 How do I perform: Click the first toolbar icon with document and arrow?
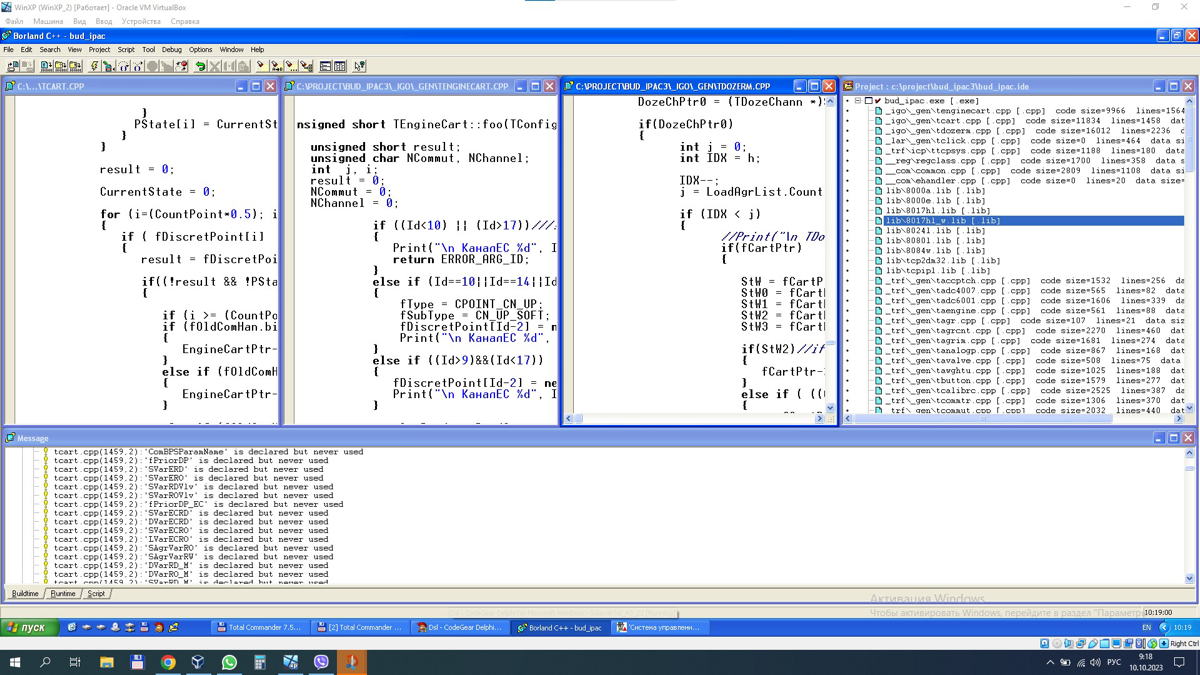click(13, 66)
